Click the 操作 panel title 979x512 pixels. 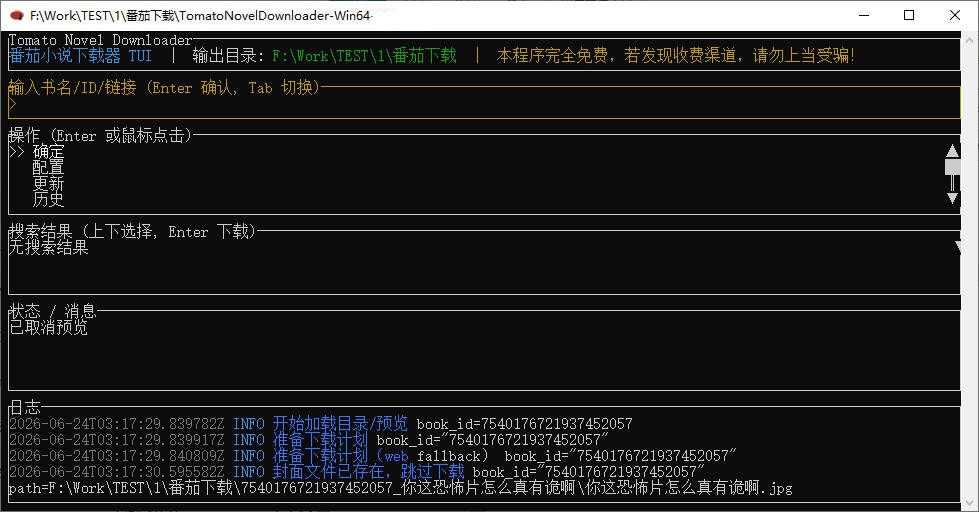coord(101,135)
